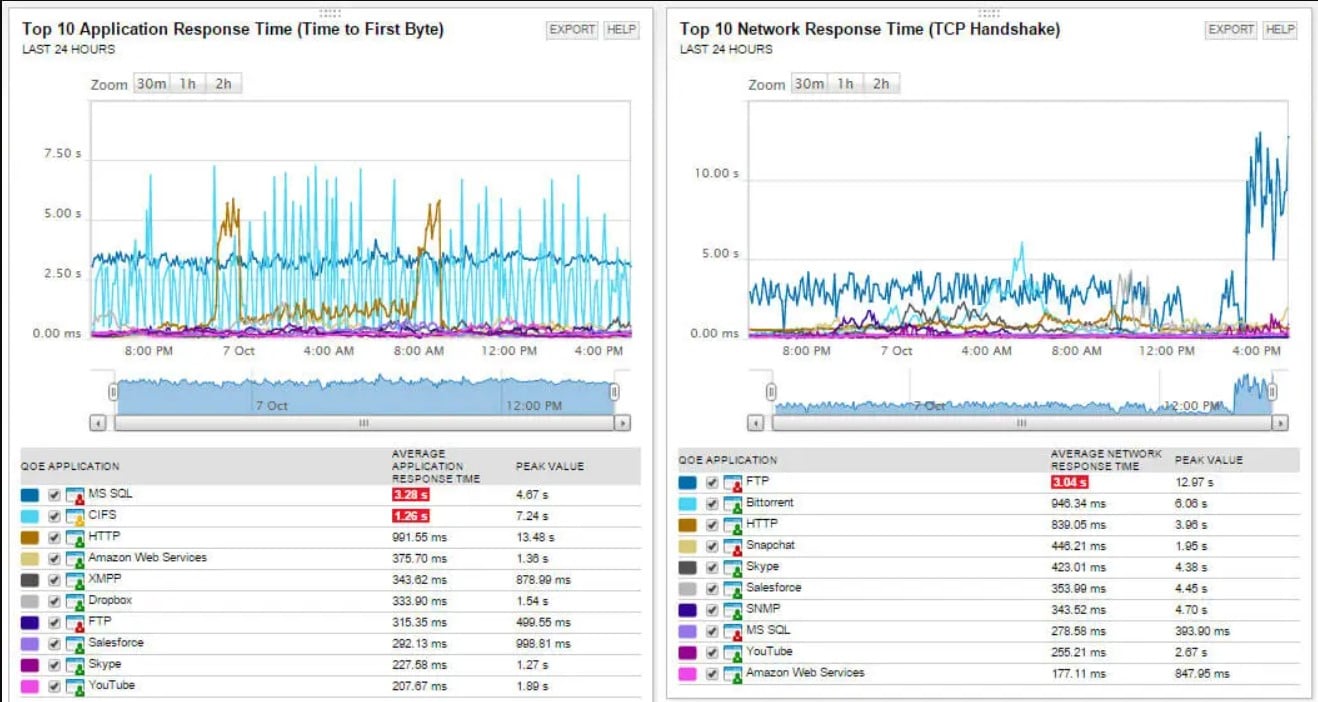Click the Amazon Web Services icon in left table
1318x702 pixels.
pyautogui.click(x=75, y=558)
